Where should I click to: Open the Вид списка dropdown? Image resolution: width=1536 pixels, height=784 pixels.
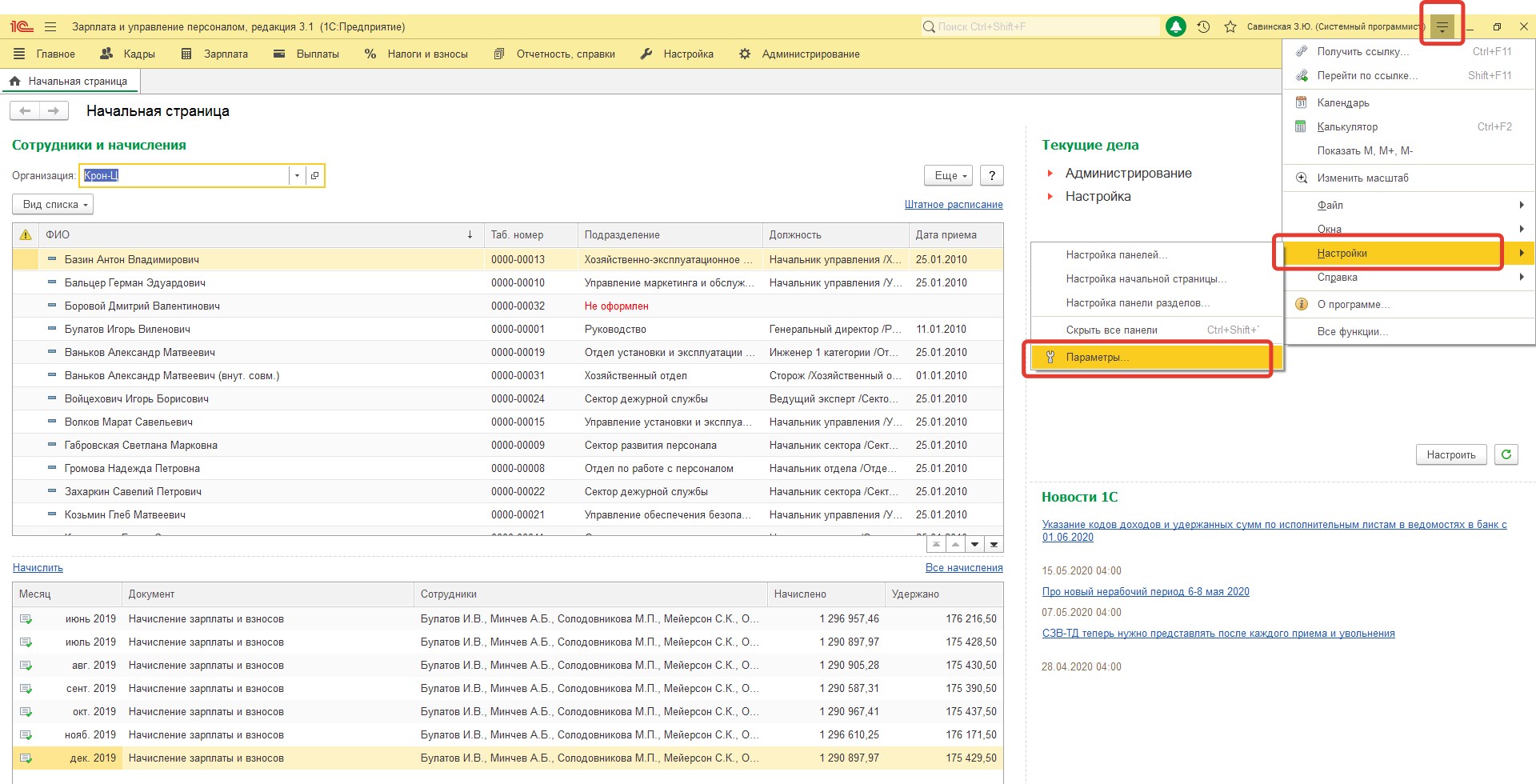coord(53,204)
